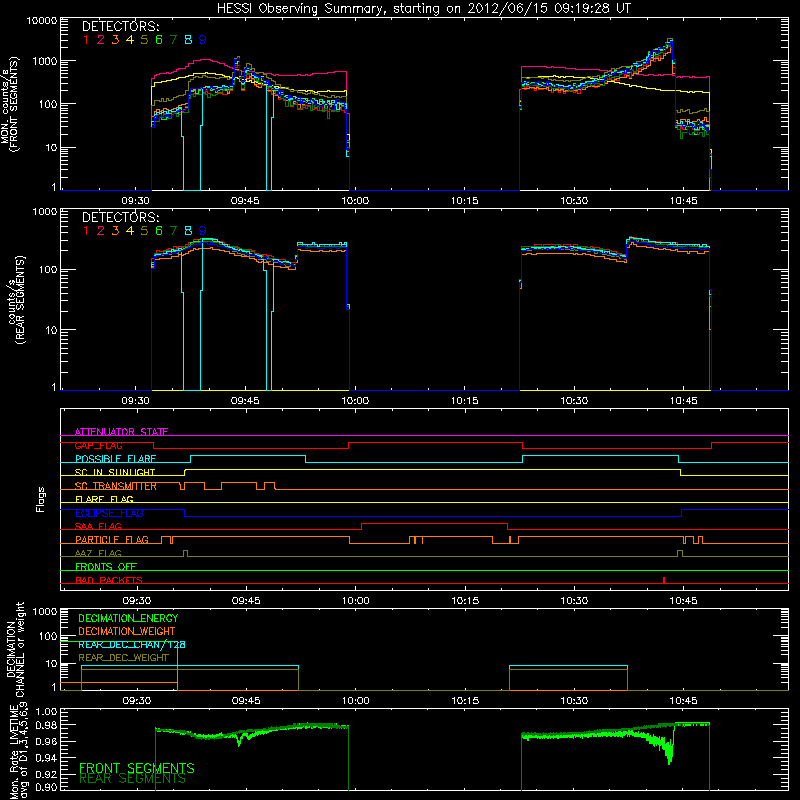
Task: Select the GAP_FLAG label
Action: pos(98,445)
